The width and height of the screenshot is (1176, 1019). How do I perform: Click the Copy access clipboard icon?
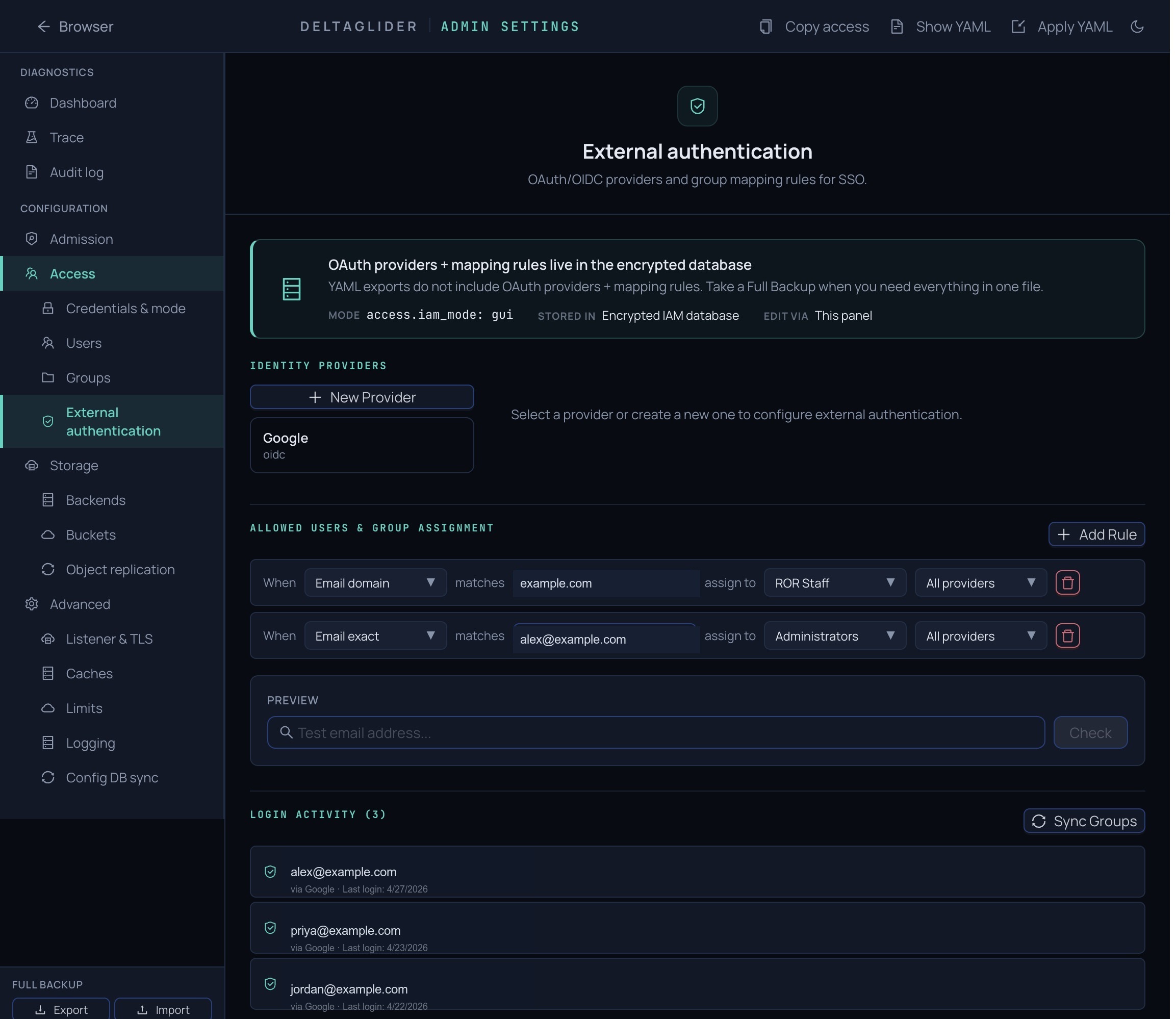(x=765, y=27)
